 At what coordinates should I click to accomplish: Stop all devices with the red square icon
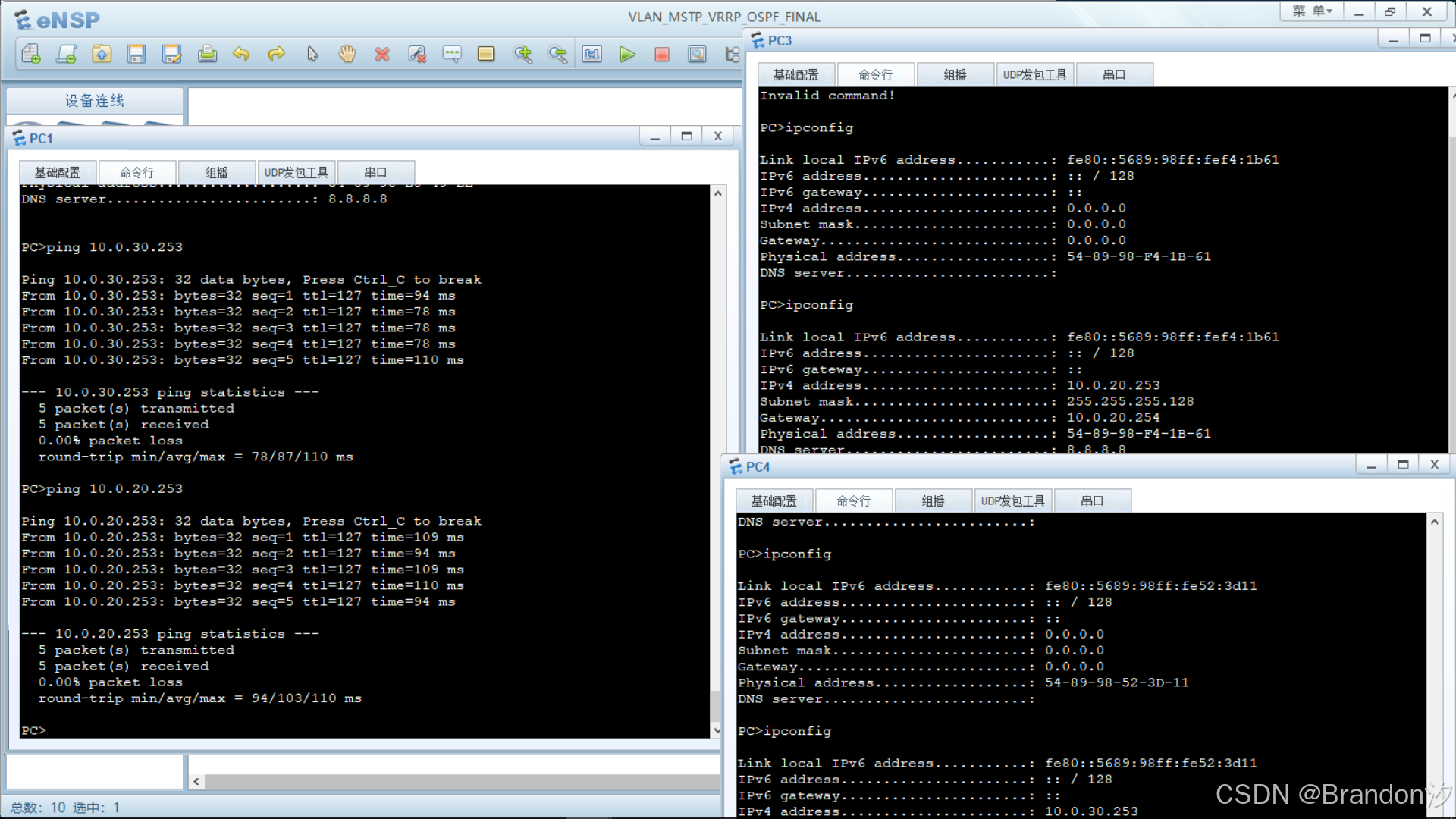(x=662, y=54)
